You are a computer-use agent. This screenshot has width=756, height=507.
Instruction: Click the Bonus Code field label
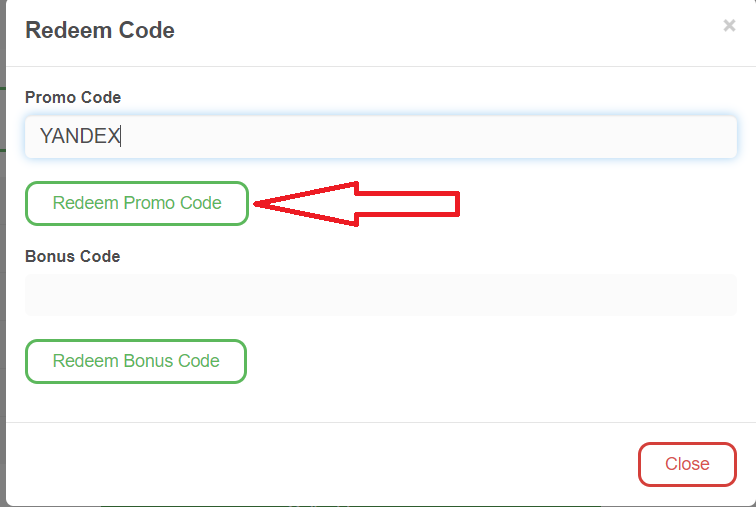coord(72,256)
